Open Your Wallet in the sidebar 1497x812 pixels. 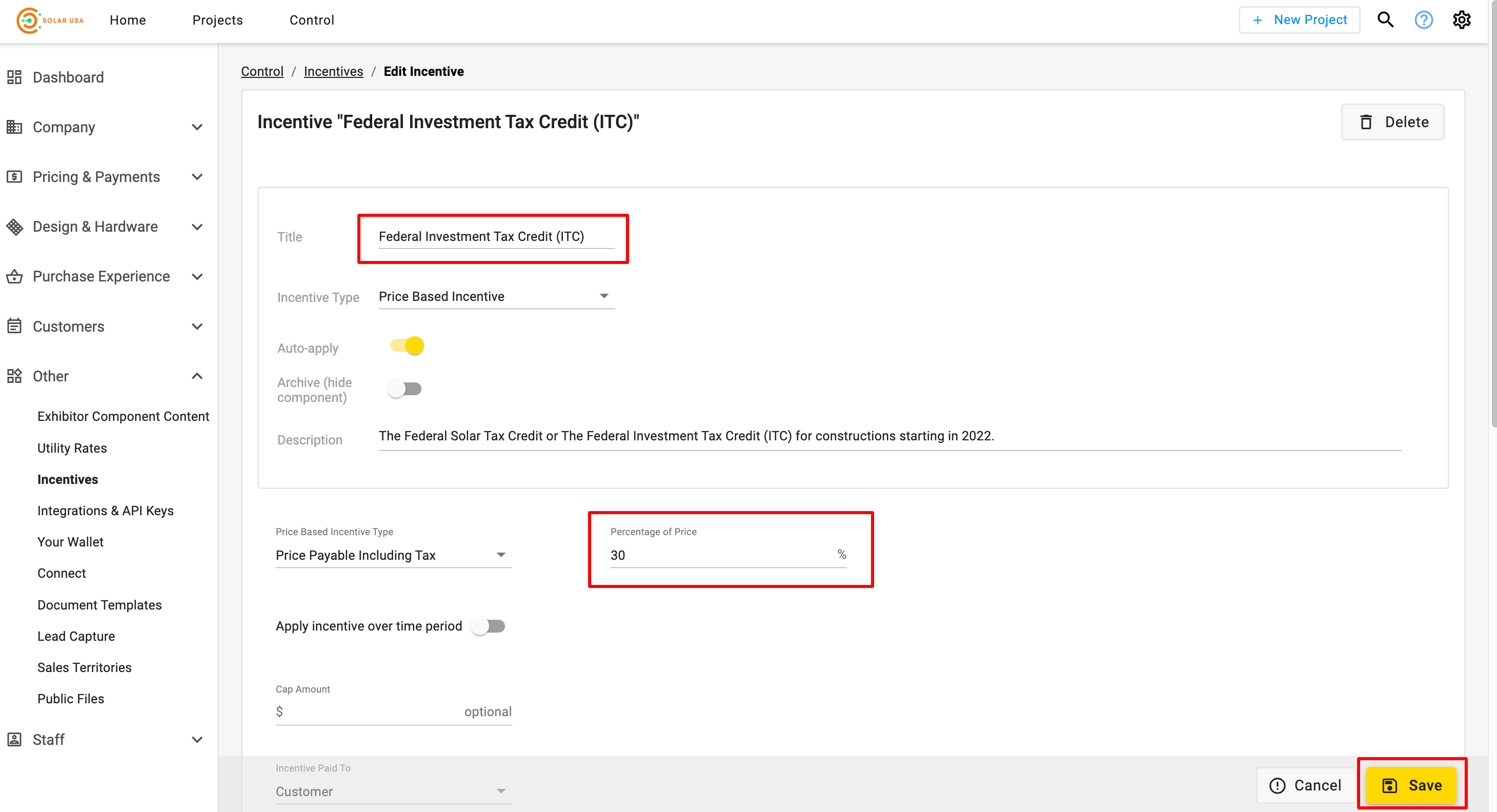[70, 542]
